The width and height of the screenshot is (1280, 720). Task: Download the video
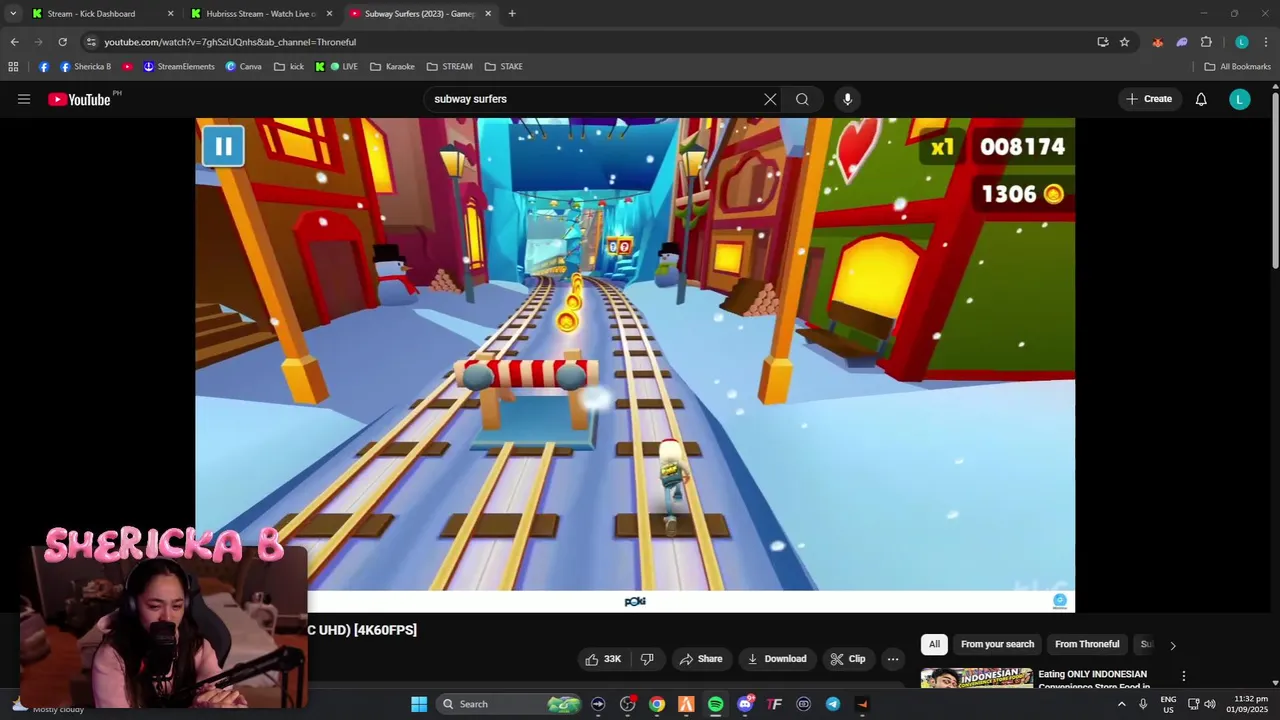click(x=776, y=659)
